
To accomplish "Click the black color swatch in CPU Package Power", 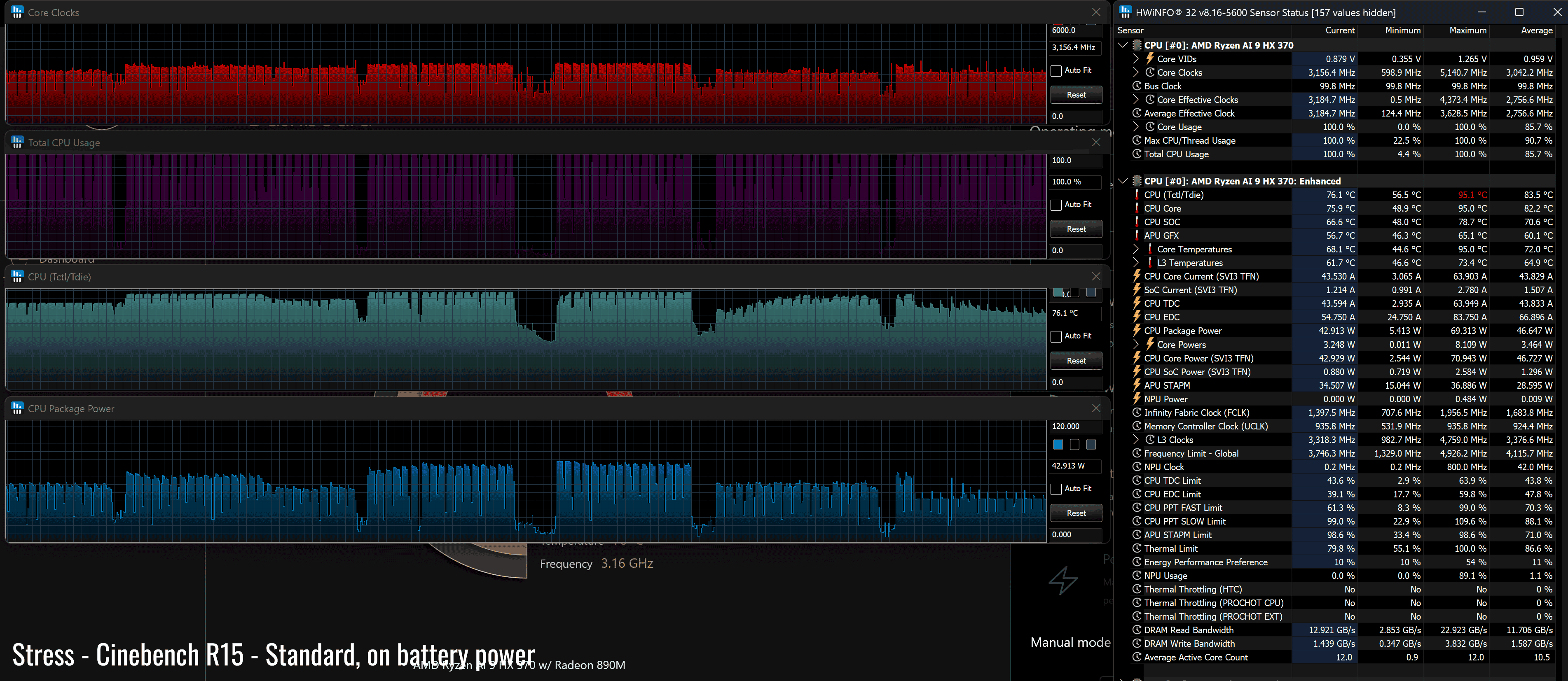I will point(1074,445).
